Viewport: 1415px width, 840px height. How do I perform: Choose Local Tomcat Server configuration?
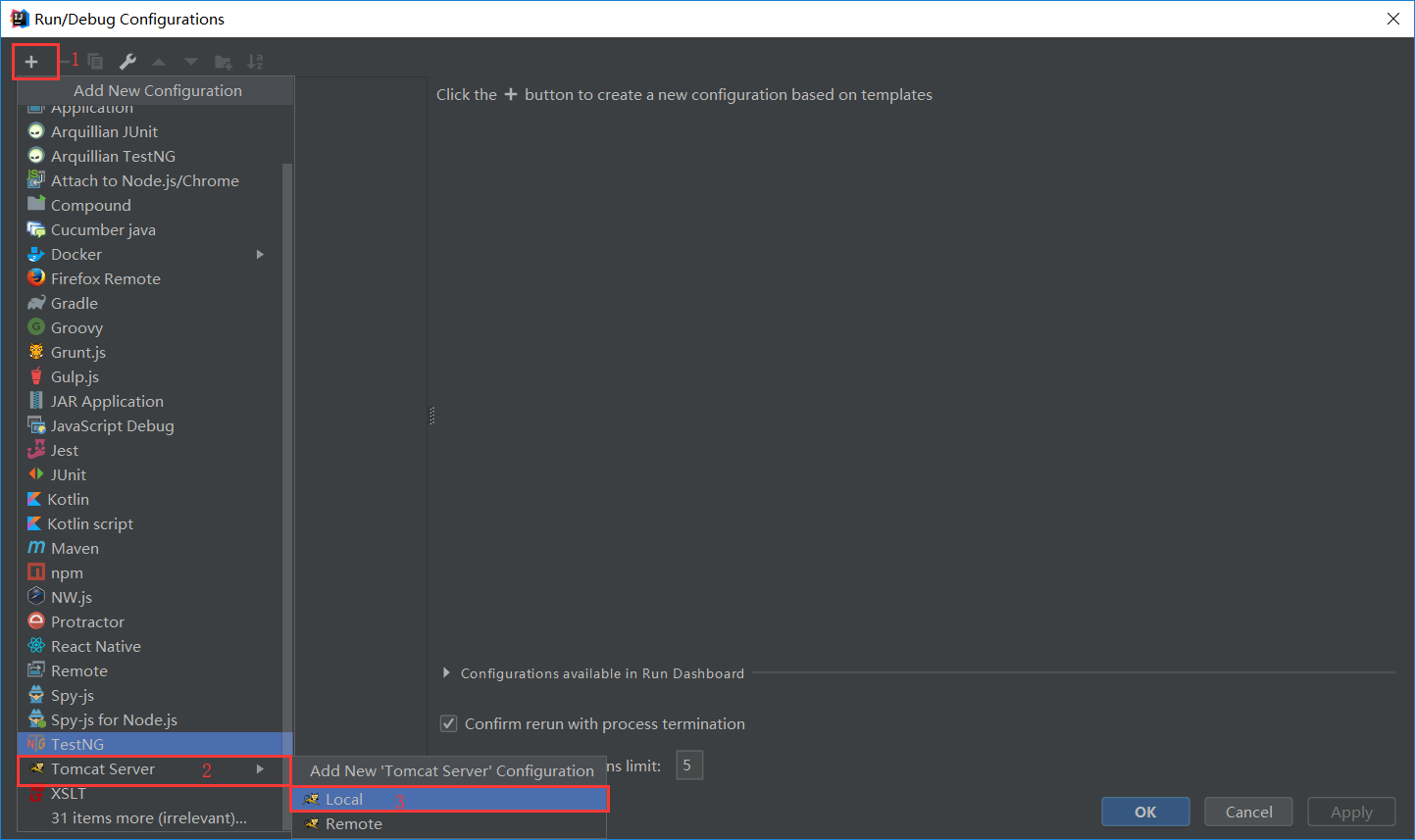click(x=450, y=800)
